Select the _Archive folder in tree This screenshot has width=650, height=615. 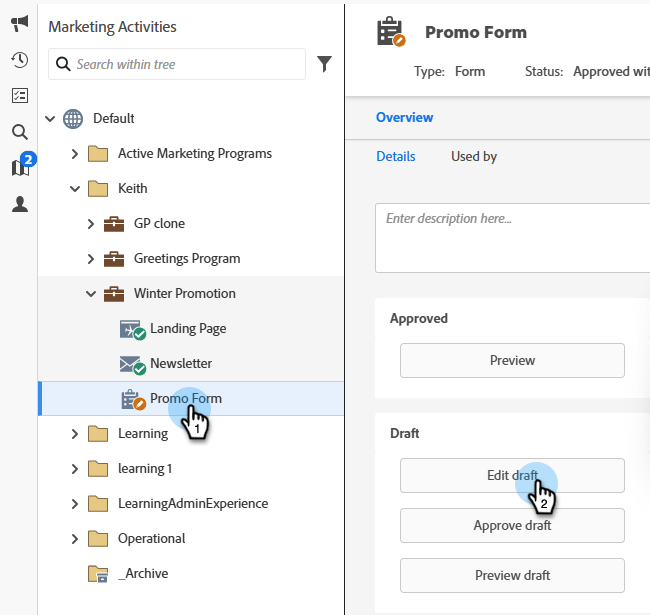143,573
